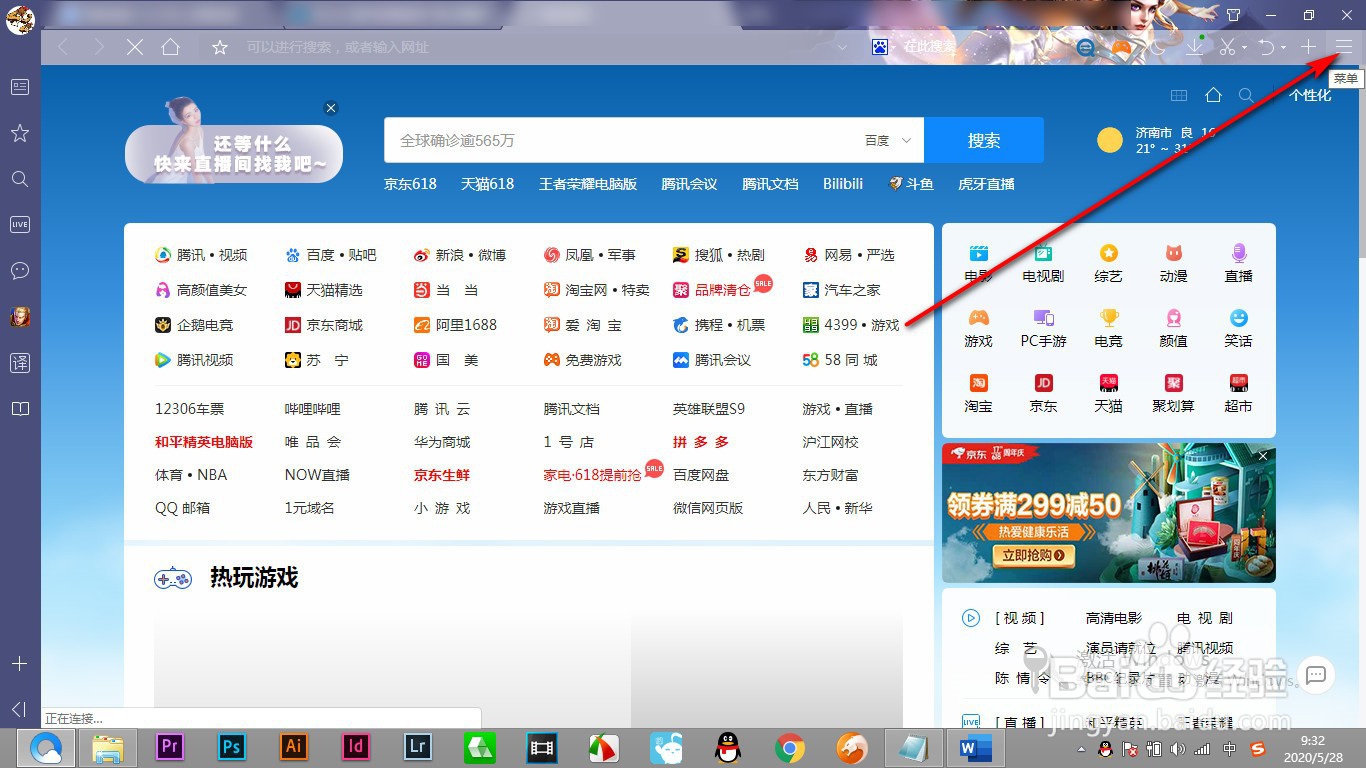Open the translate tool in the sidebar
This screenshot has width=1366, height=768.
click(19, 362)
